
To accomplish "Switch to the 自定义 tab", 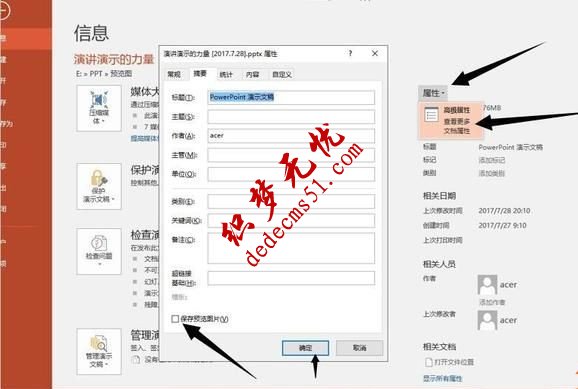I will [282, 74].
